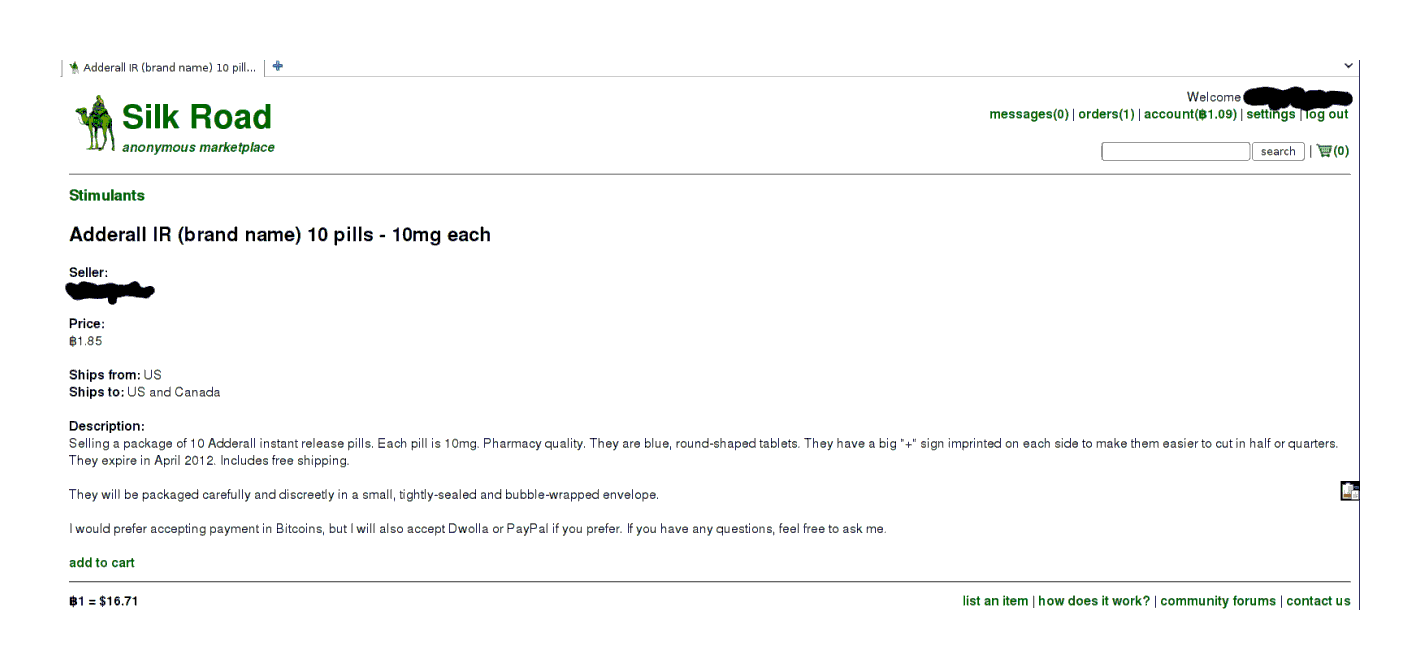1420x670 pixels.
Task: Click the log out link
Action: point(1327,114)
